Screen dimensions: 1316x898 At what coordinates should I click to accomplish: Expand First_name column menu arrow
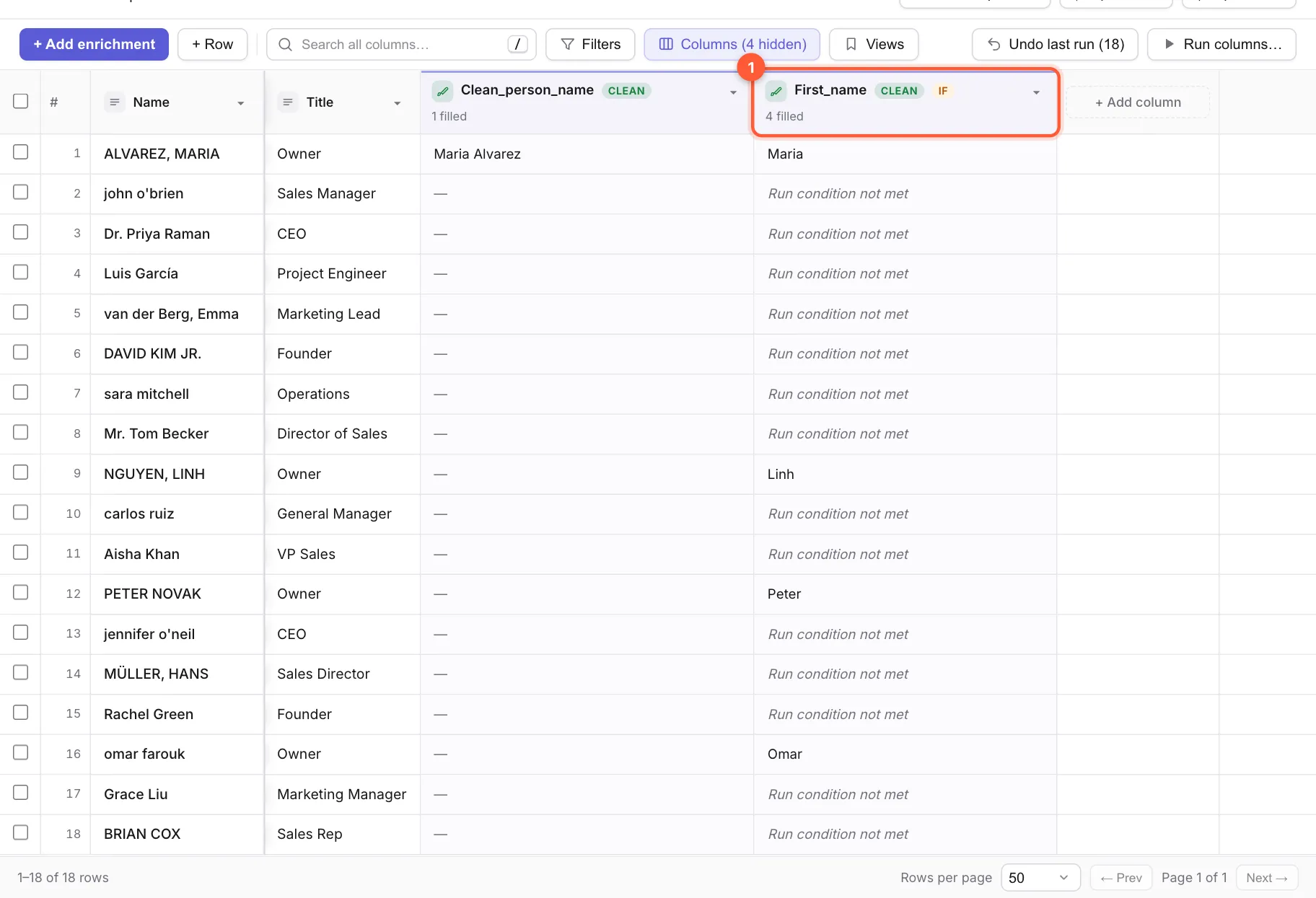coord(1036,92)
